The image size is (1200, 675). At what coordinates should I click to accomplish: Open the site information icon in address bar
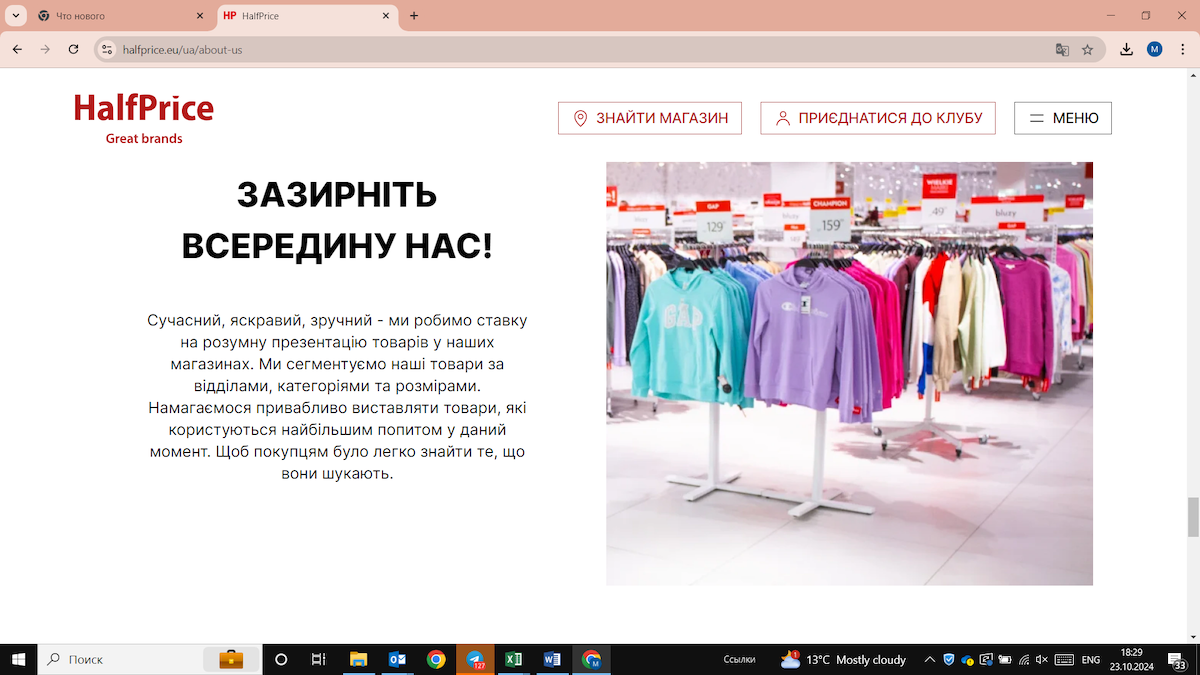[107, 49]
